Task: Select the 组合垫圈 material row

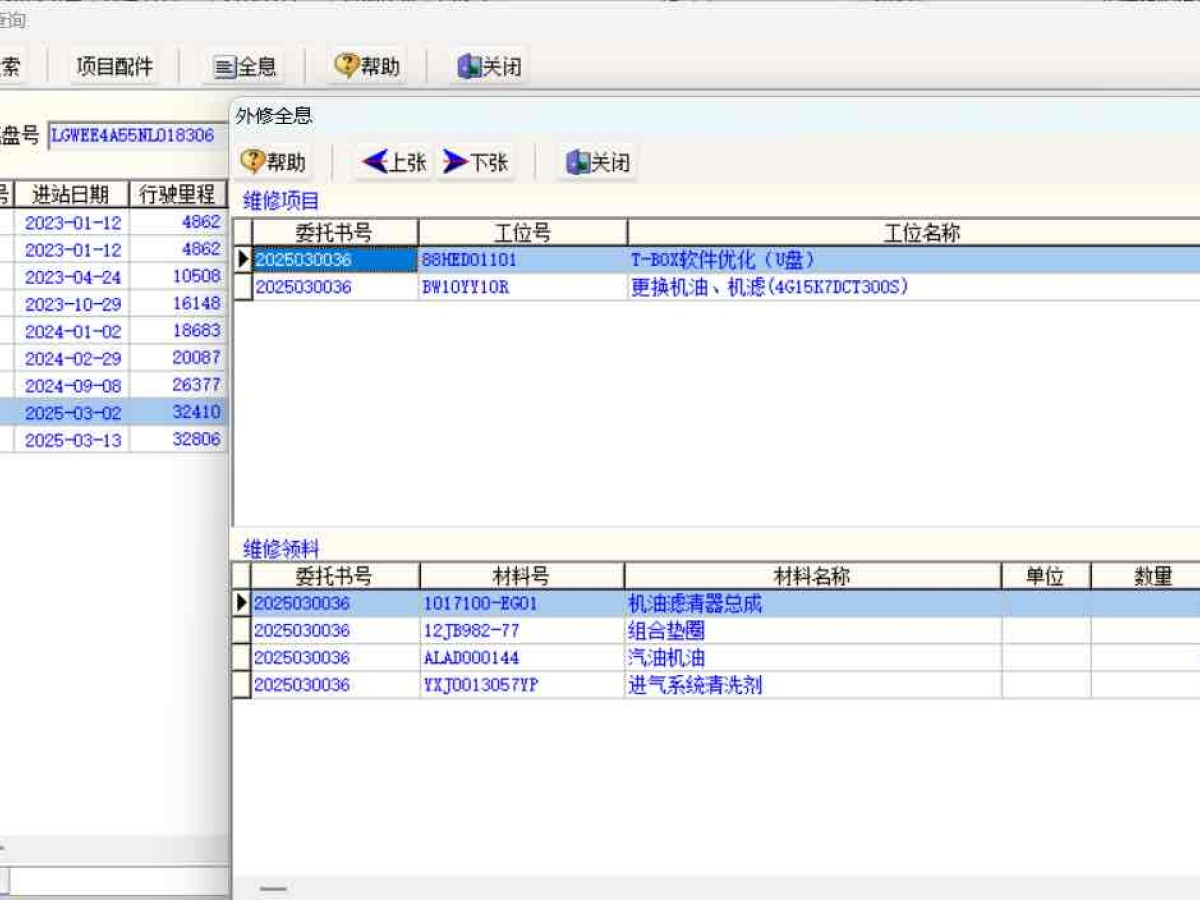Action: click(x=666, y=631)
